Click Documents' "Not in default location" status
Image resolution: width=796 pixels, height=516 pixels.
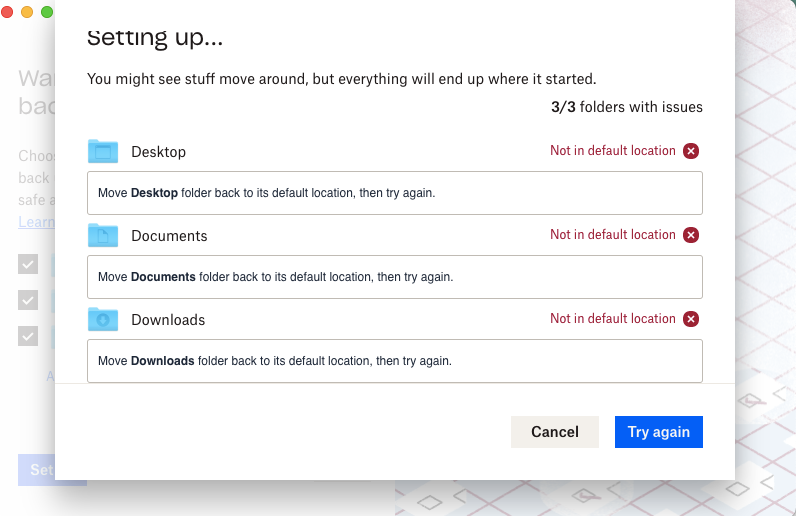[613, 235]
